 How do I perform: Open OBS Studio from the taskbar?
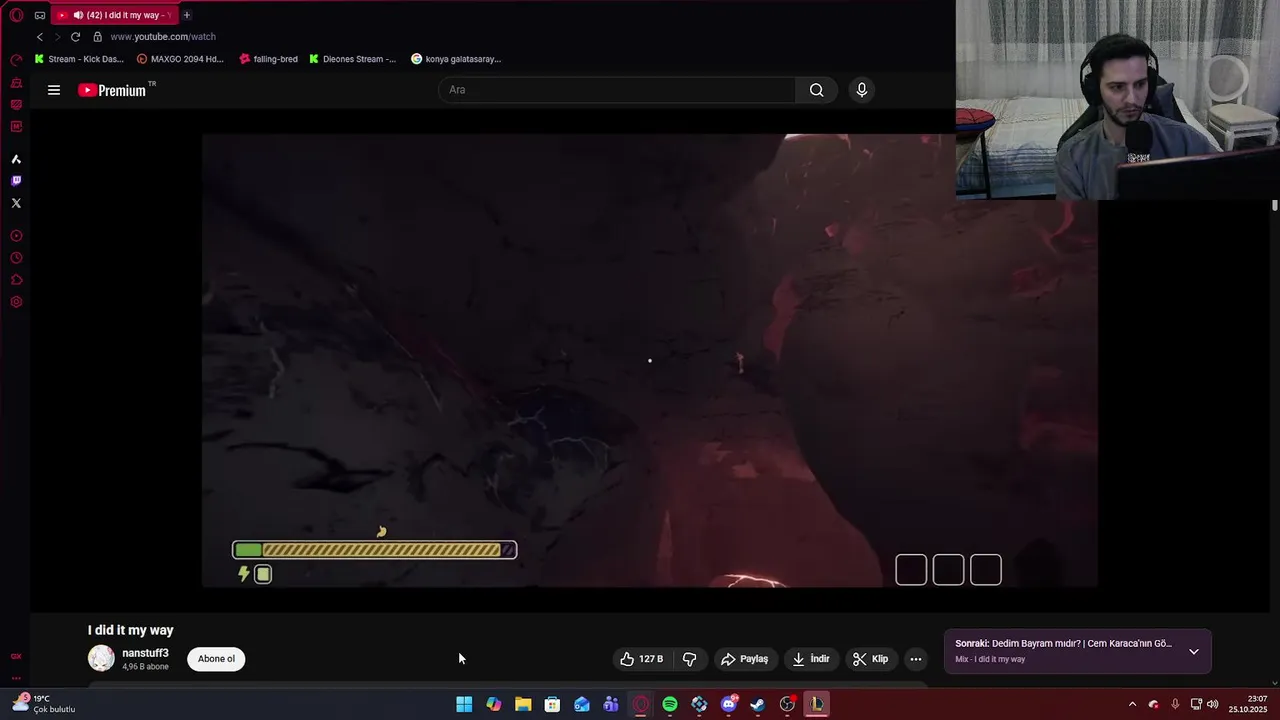tap(787, 704)
